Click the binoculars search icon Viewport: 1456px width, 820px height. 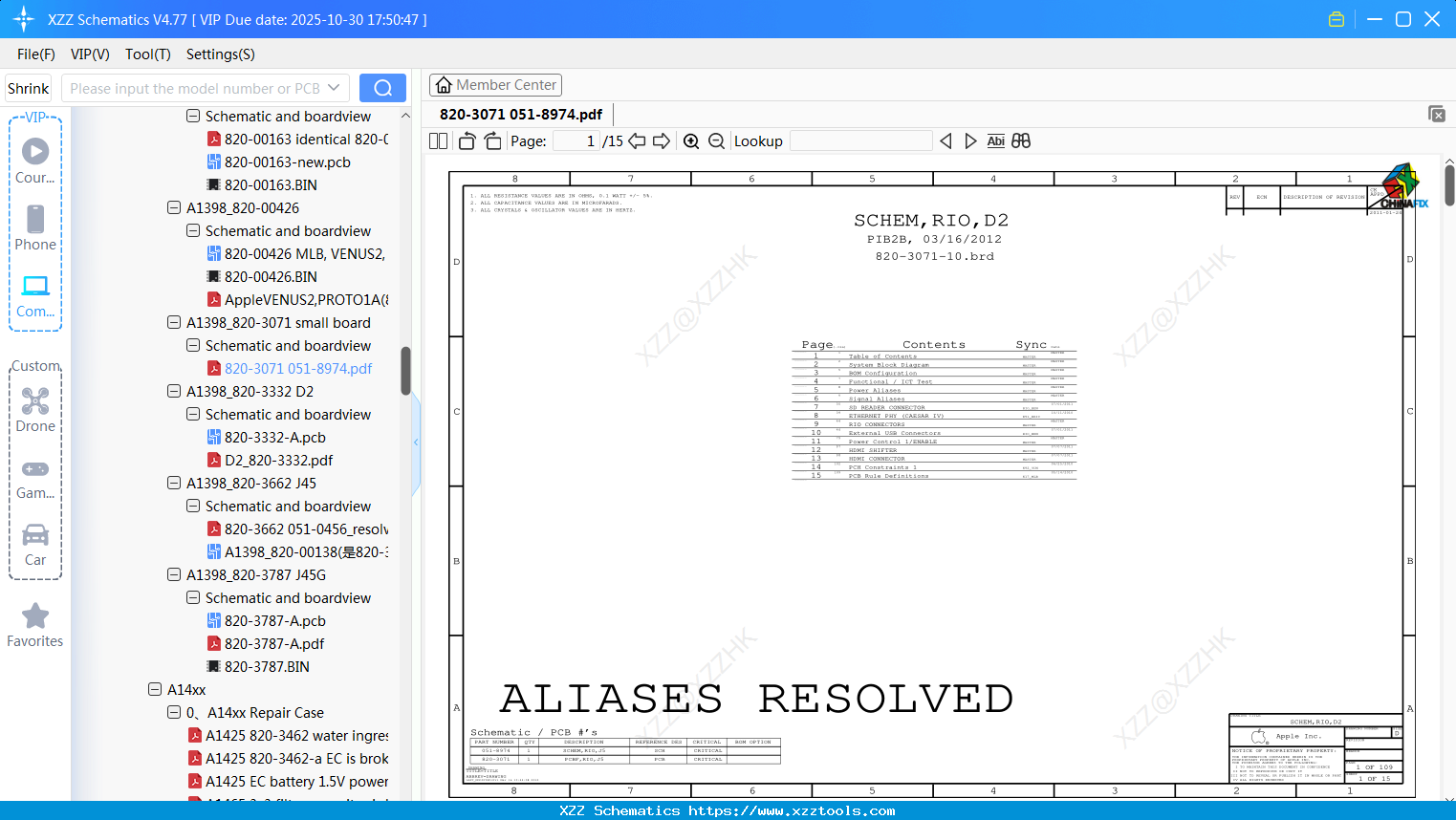[1021, 140]
